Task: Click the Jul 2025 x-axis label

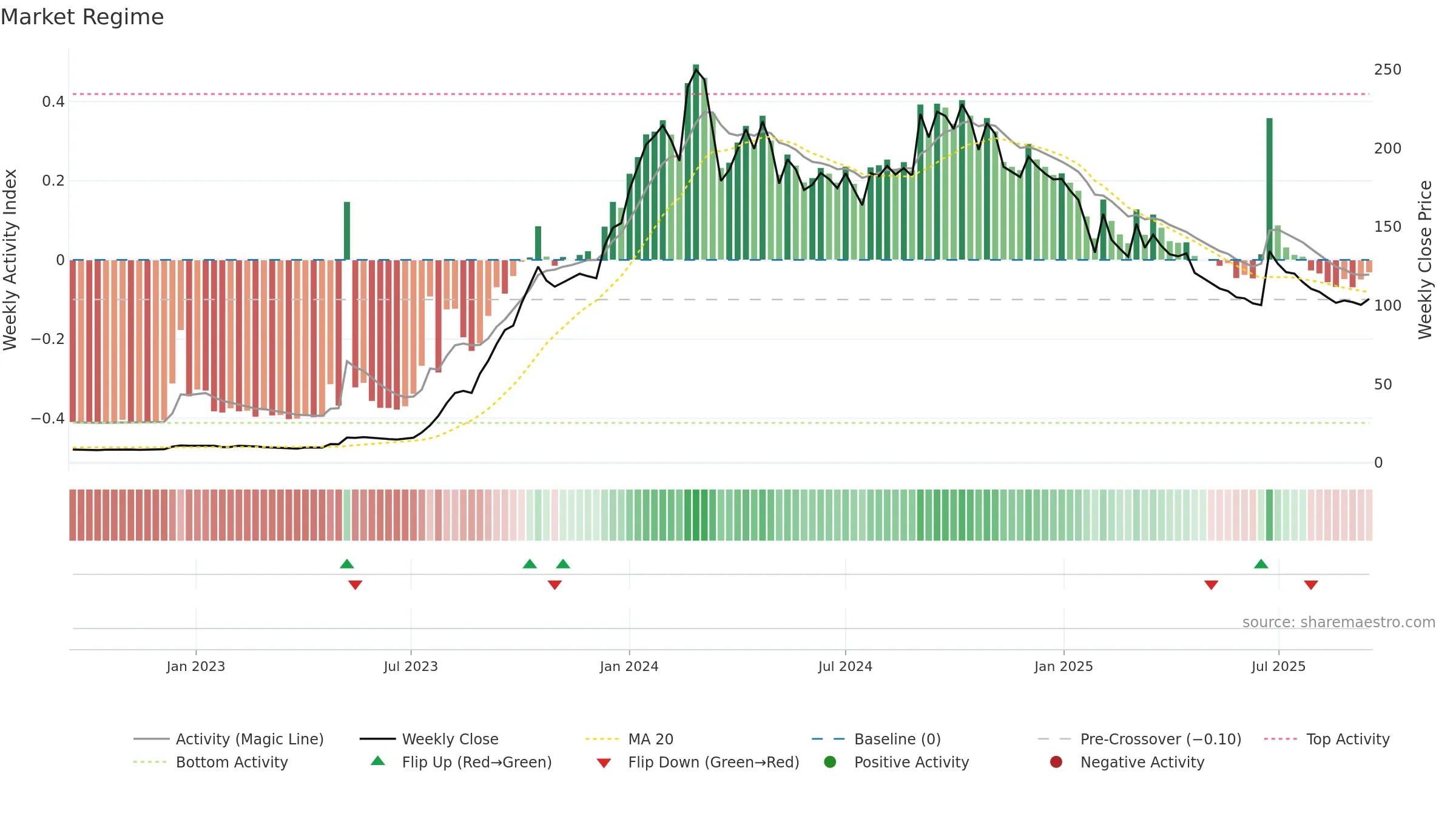Action: point(1278,666)
